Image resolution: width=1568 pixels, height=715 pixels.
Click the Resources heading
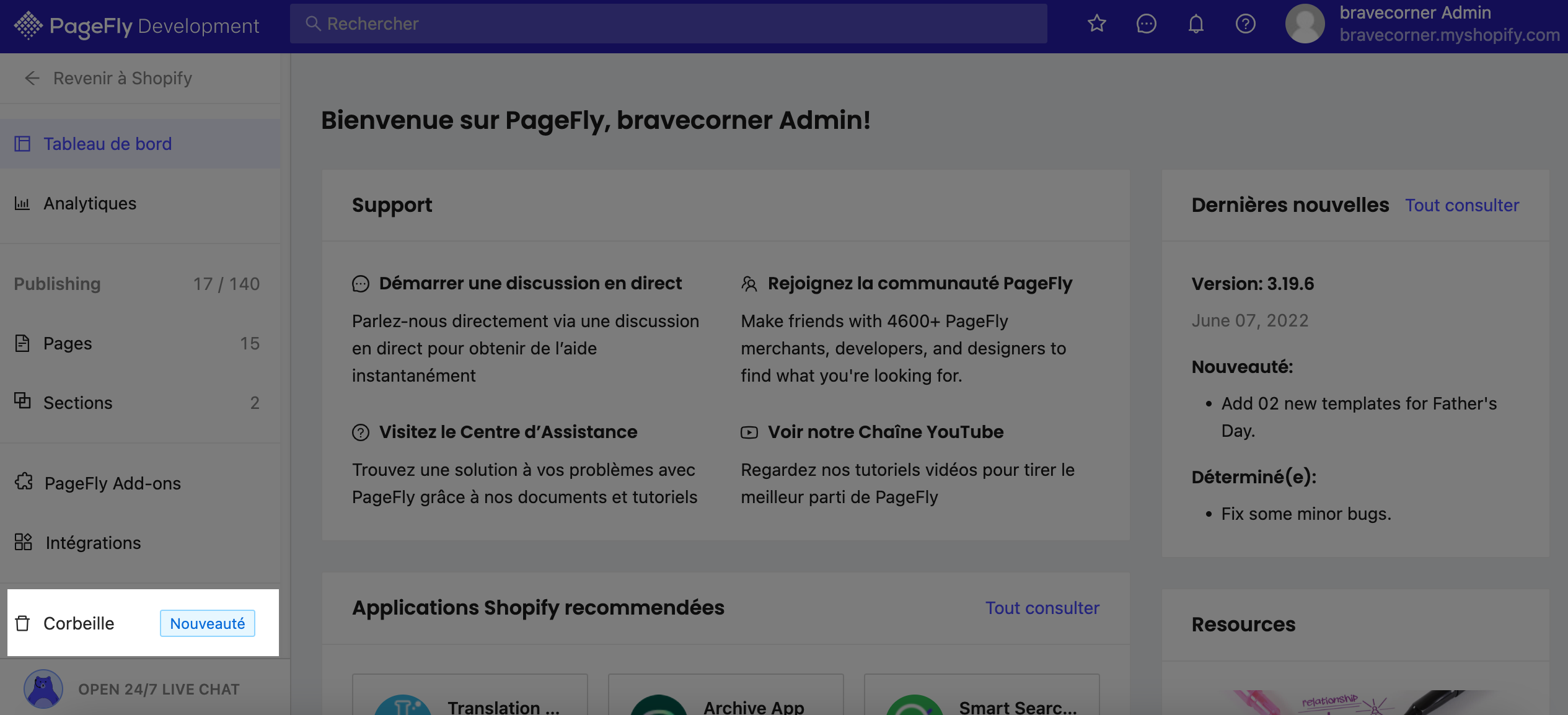1243,625
